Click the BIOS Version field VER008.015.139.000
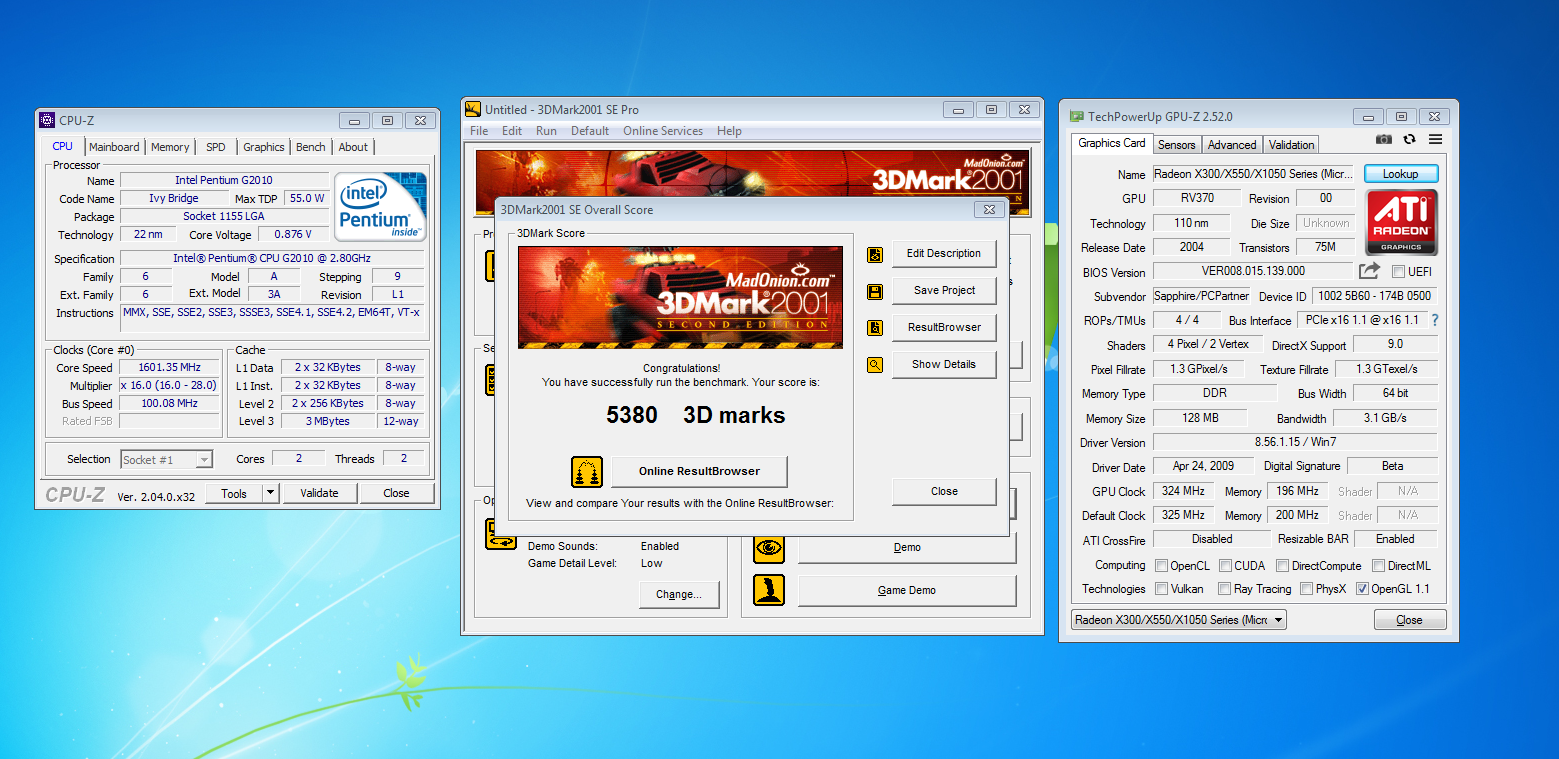 (x=1253, y=271)
